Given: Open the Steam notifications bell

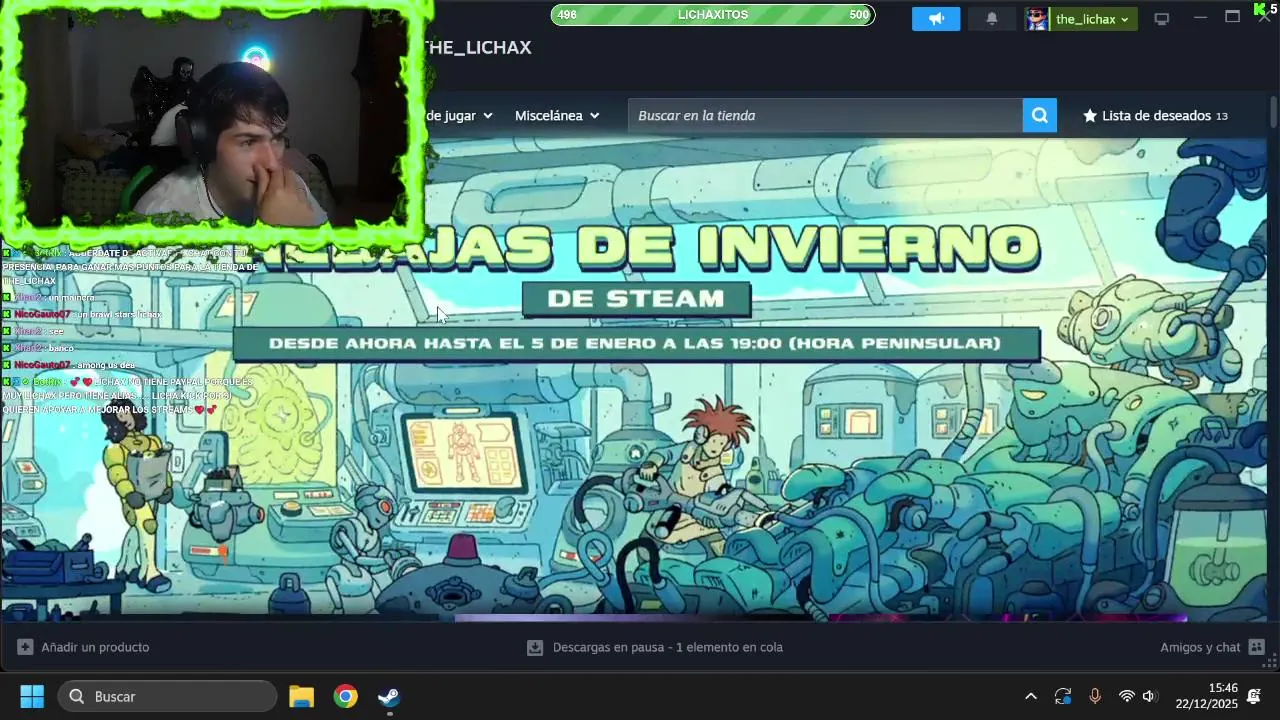Looking at the screenshot, I should tap(991, 19).
